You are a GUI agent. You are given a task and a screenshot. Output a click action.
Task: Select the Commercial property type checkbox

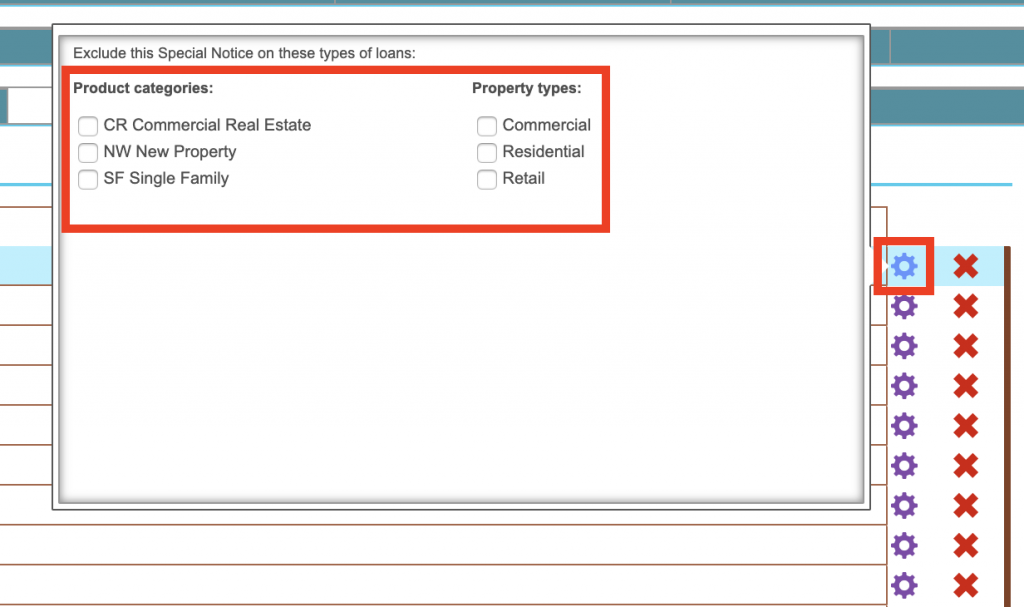click(x=487, y=126)
